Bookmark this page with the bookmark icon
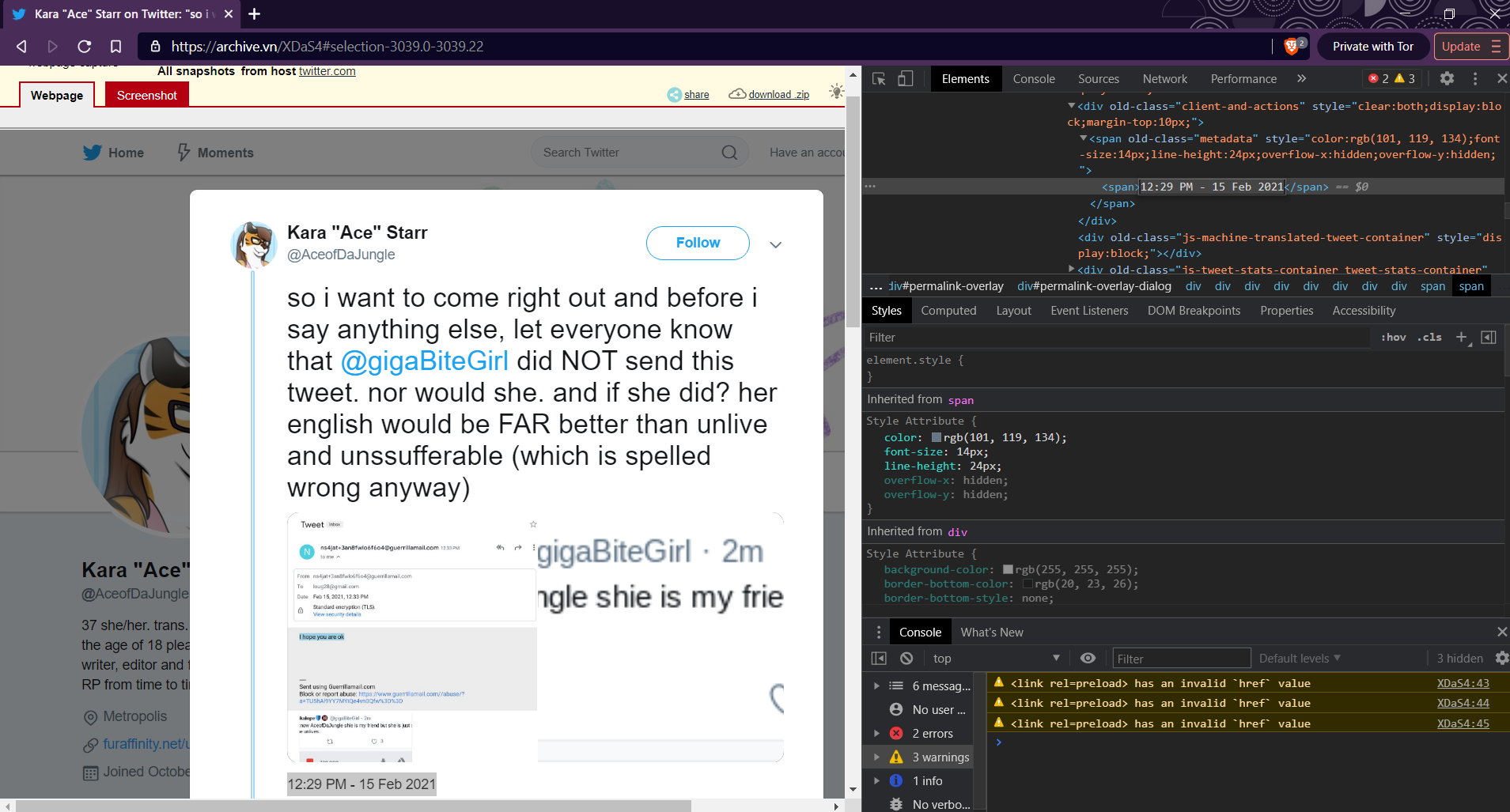1510x812 pixels. coord(115,47)
